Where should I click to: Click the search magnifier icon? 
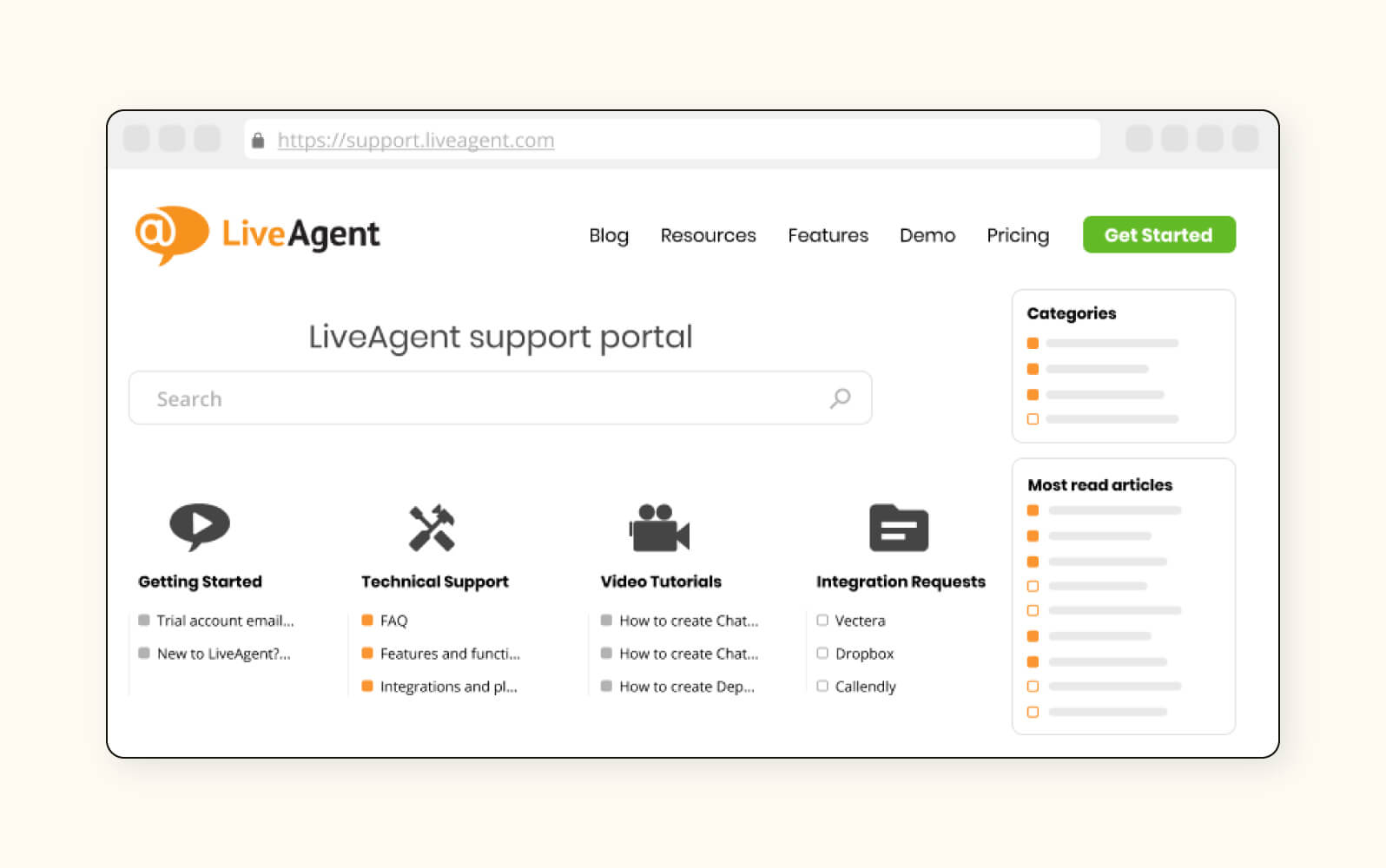(x=840, y=398)
